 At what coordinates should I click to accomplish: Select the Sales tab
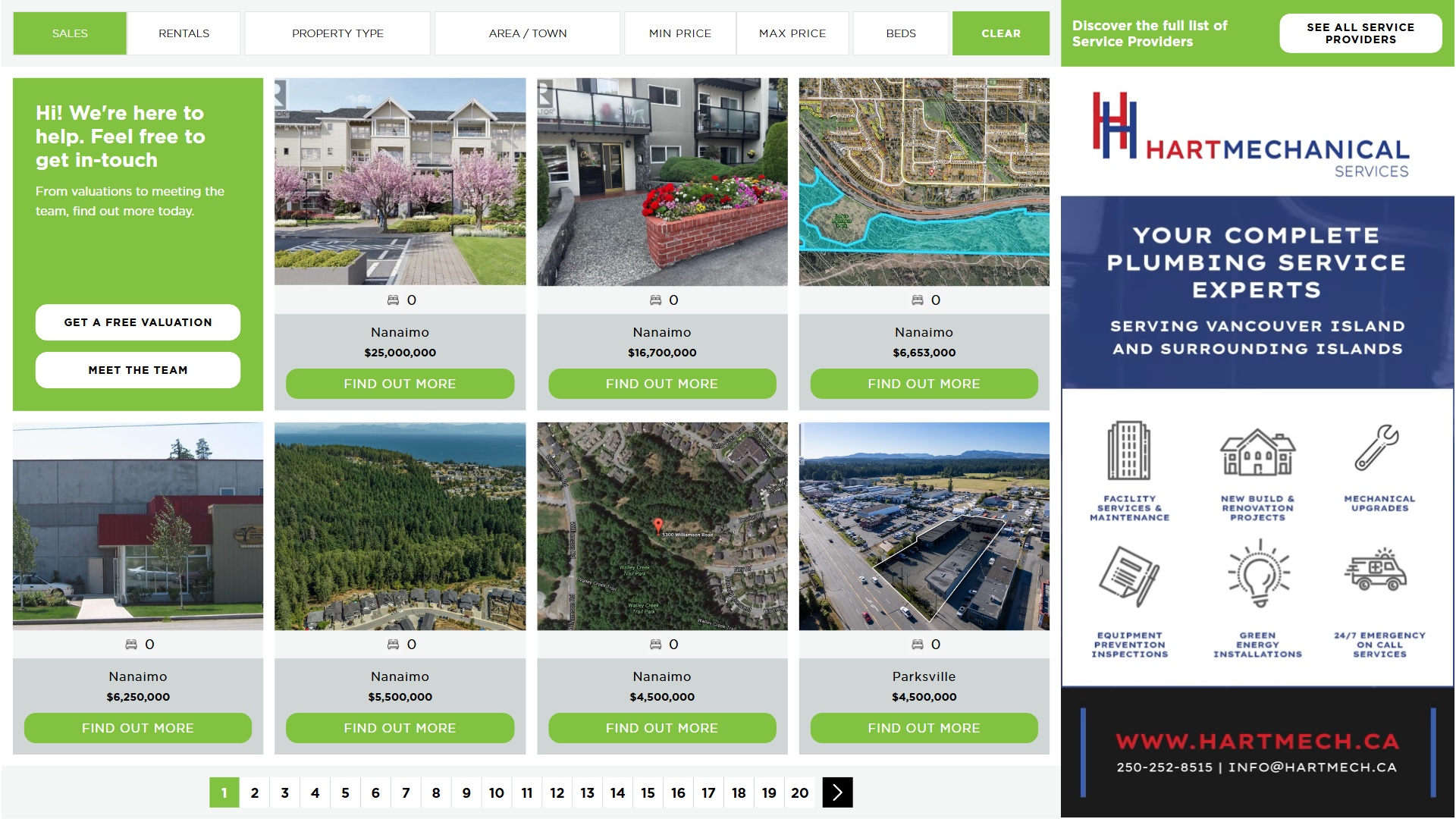coord(70,33)
